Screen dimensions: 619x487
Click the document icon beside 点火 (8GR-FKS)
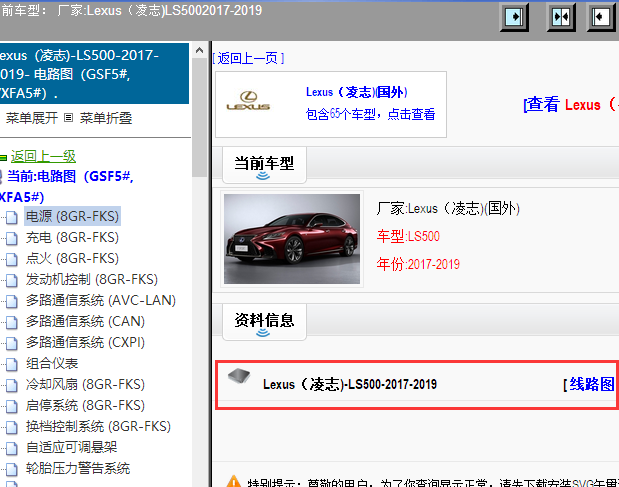point(12,258)
